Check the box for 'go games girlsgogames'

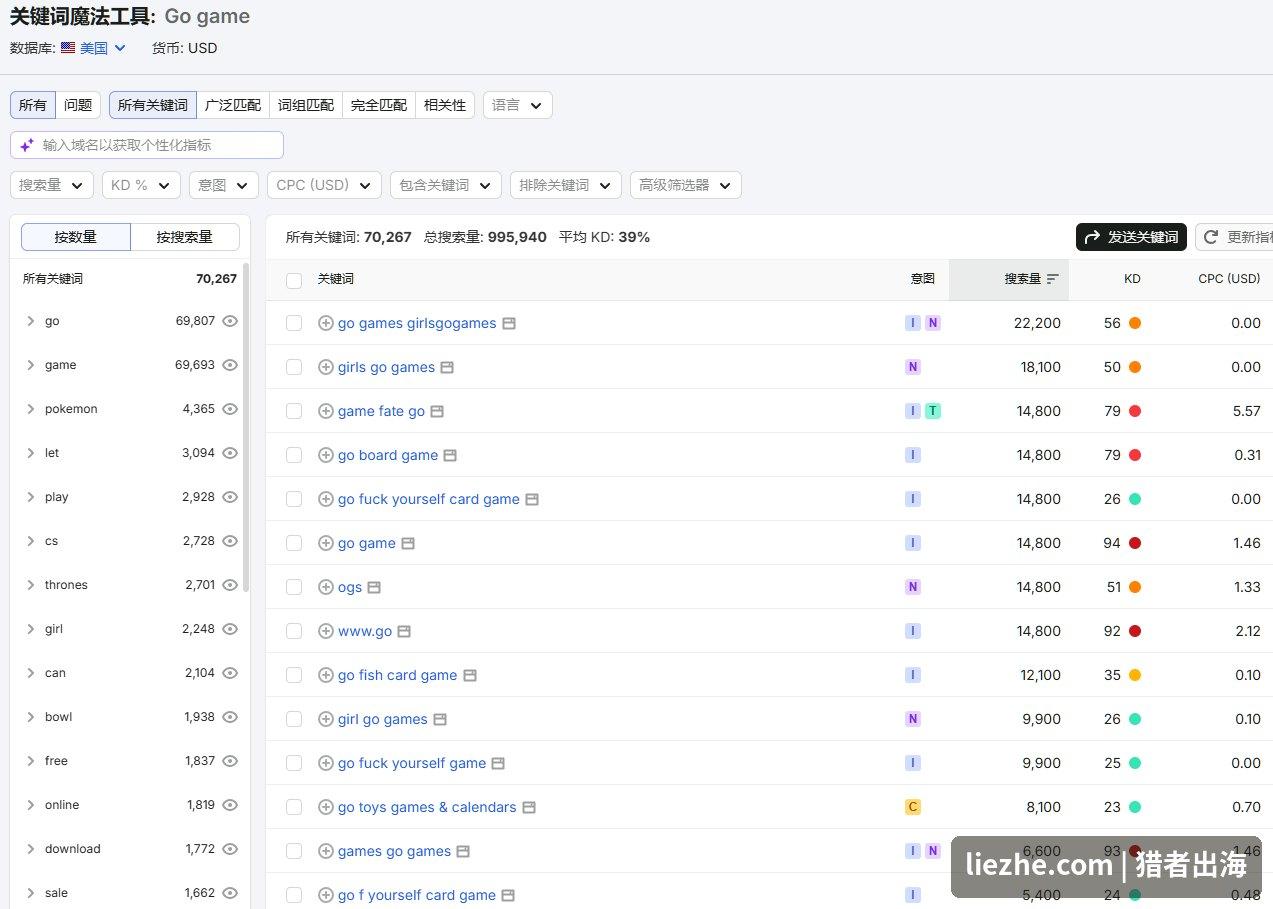(x=294, y=323)
